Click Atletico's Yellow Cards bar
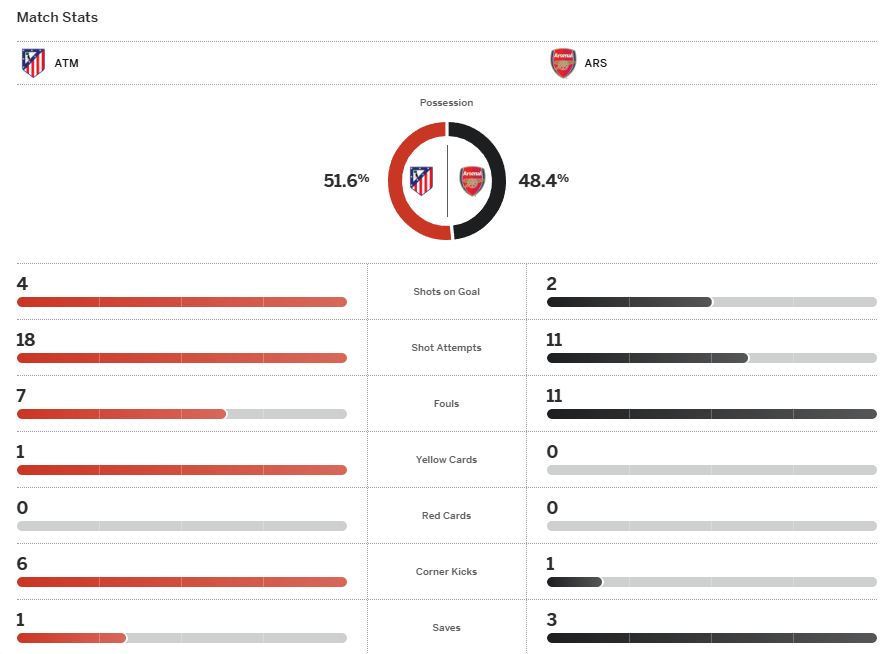Viewport: 887px width, 654px height. (x=181, y=470)
